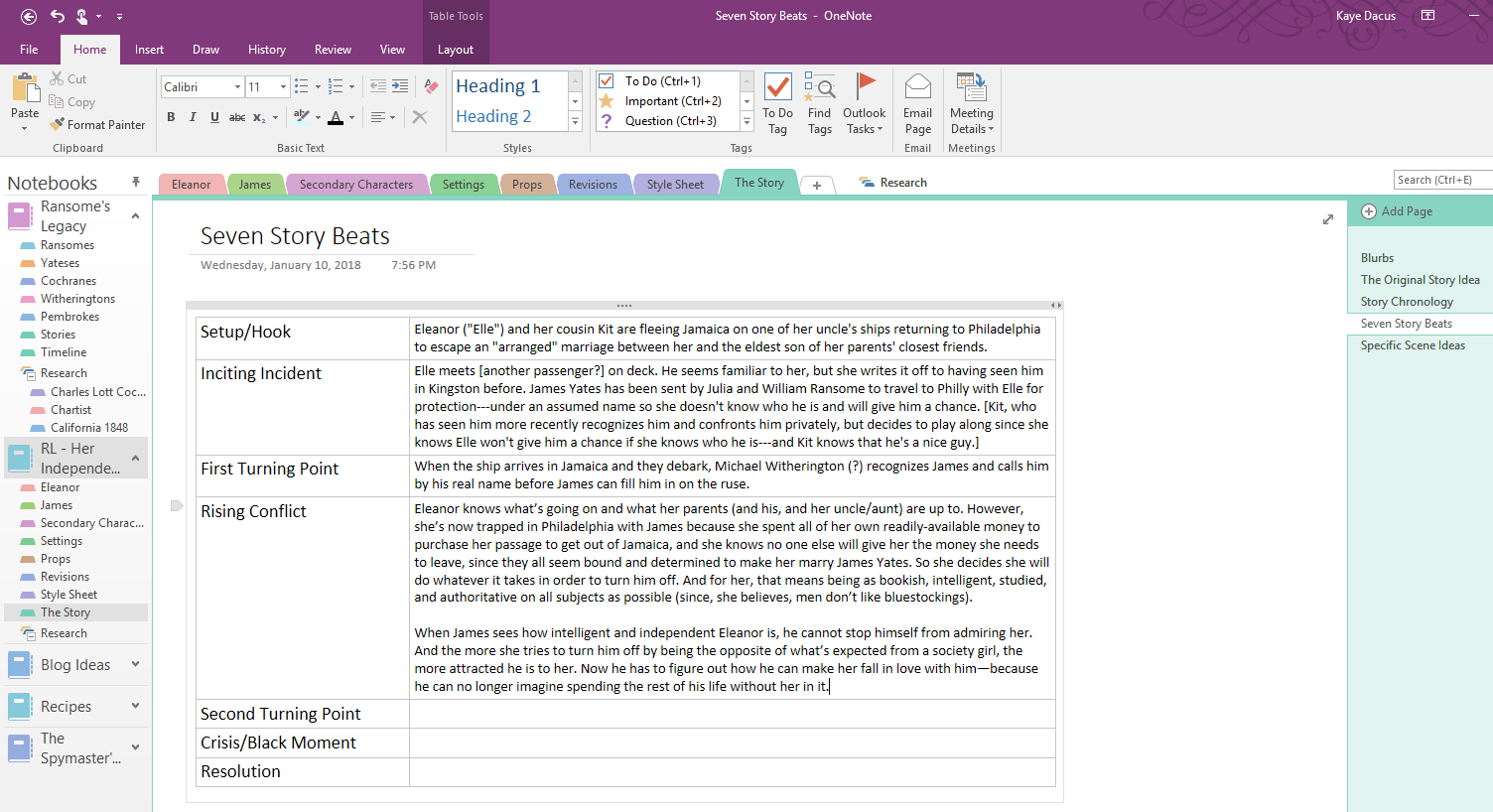1493x812 pixels.
Task: Open the font name dropdown showing Calibri
Action: [237, 87]
